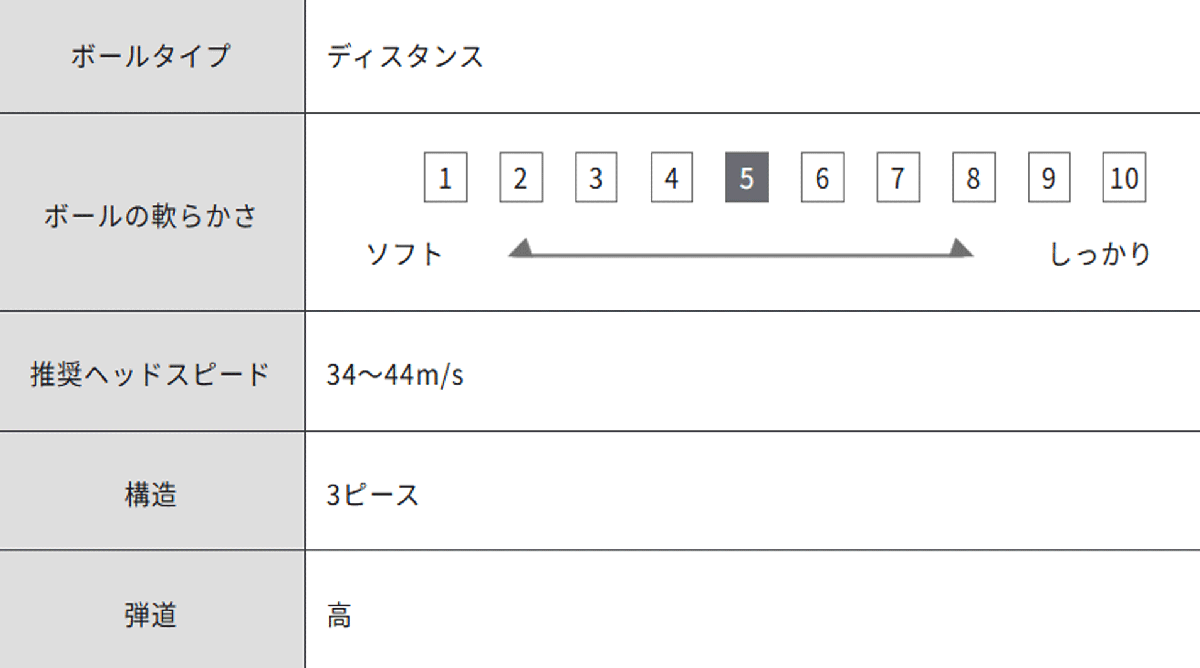Click the right arrowhead of softness range
The height and width of the screenshot is (668, 1200).
[961, 249]
